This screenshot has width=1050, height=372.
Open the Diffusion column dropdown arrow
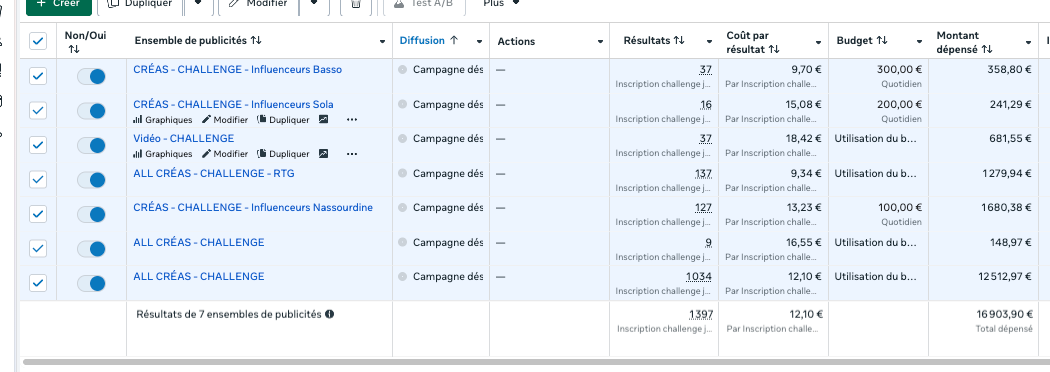(479, 41)
